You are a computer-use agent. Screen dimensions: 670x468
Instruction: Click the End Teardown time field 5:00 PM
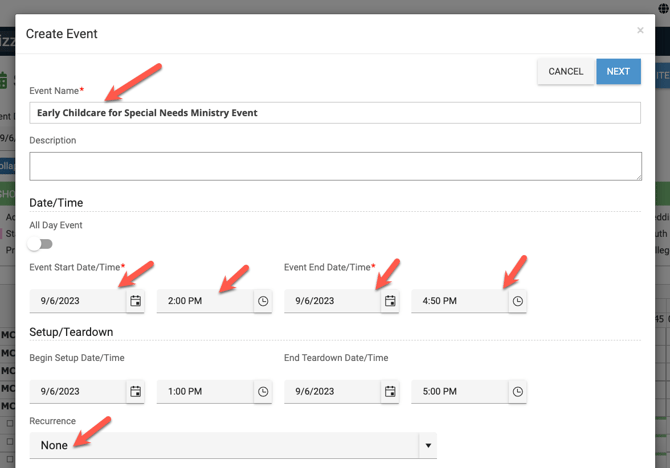(458, 392)
